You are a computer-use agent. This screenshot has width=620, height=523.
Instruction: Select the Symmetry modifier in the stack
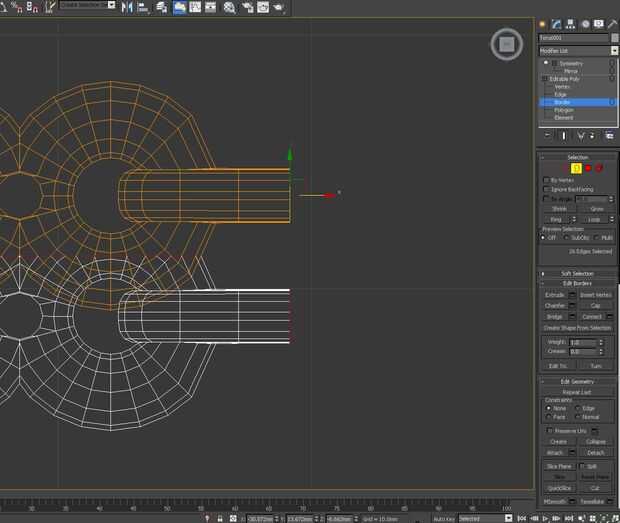pos(571,63)
